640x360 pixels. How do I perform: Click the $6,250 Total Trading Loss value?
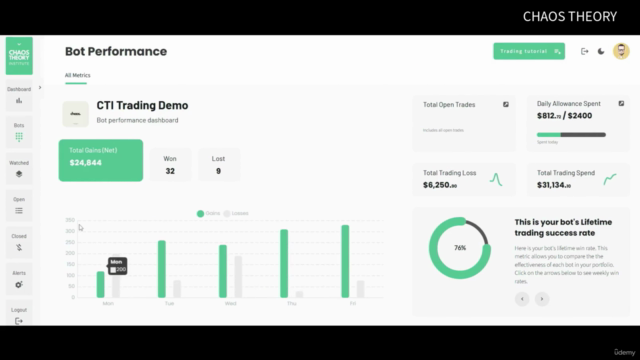[440, 185]
